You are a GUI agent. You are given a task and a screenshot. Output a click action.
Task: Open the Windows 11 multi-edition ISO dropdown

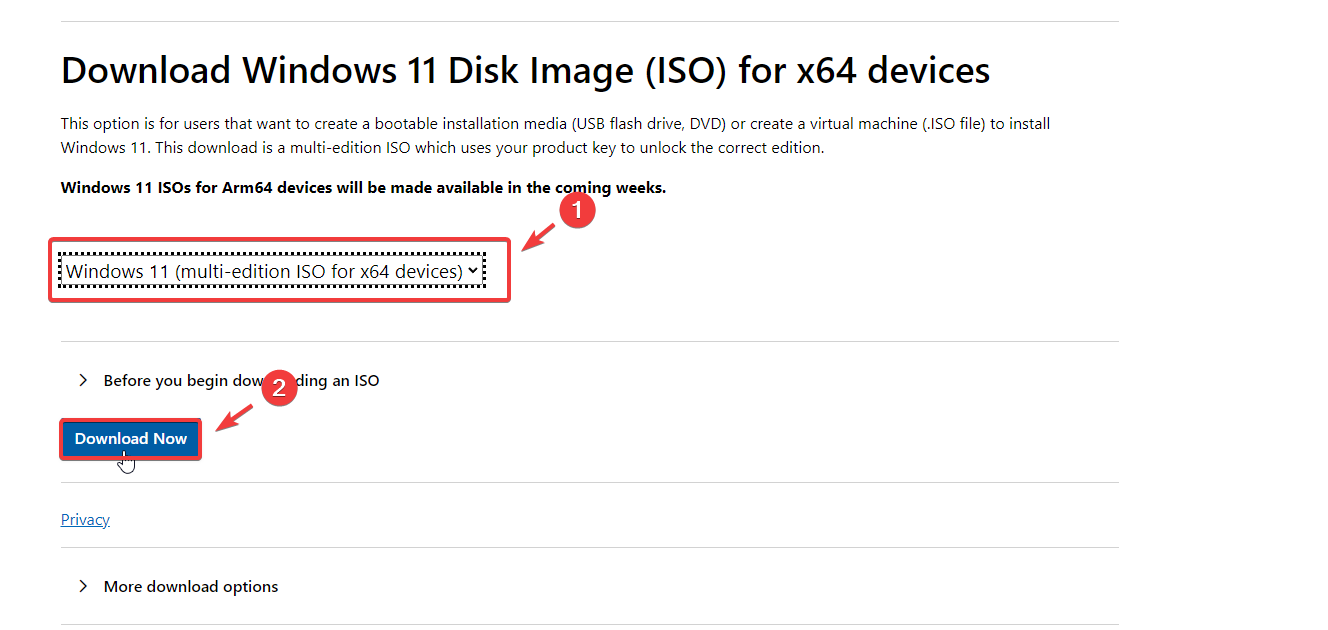265,271
